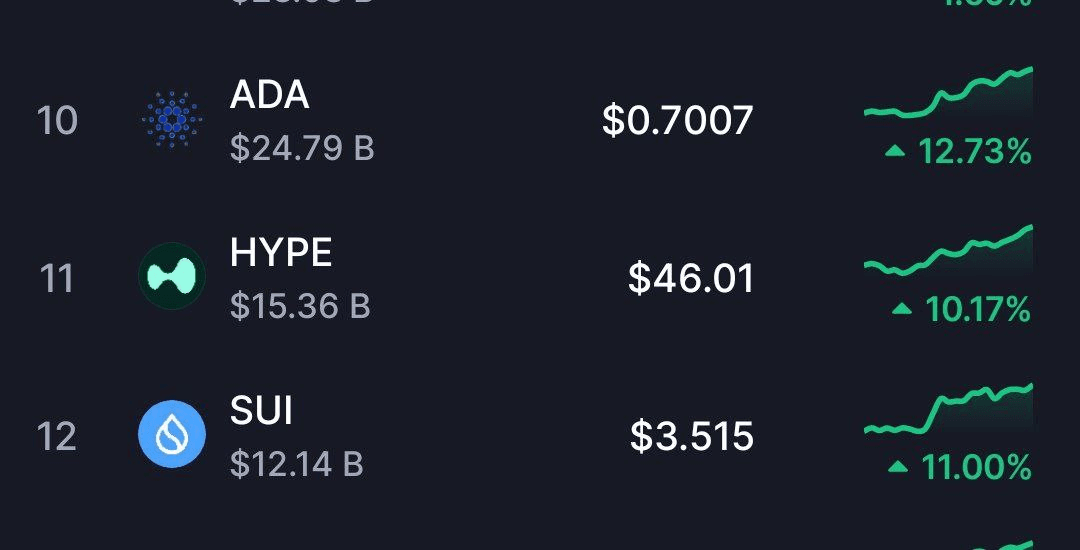This screenshot has width=1080, height=550.
Task: Tap SUI market cap $12.14 B
Action: coord(297,465)
